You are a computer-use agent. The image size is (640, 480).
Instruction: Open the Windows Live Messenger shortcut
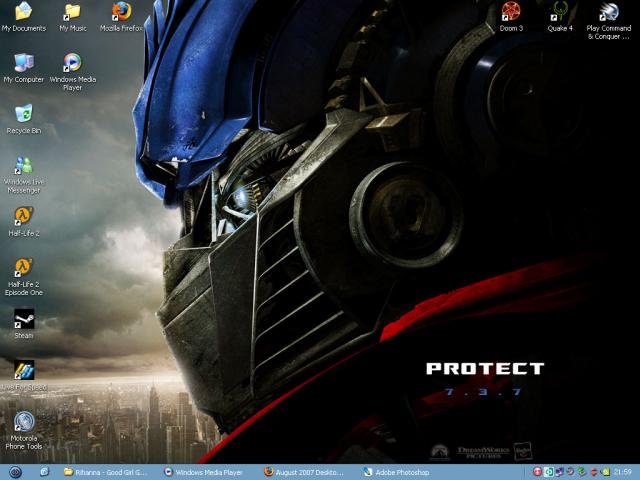pyautogui.click(x=24, y=175)
